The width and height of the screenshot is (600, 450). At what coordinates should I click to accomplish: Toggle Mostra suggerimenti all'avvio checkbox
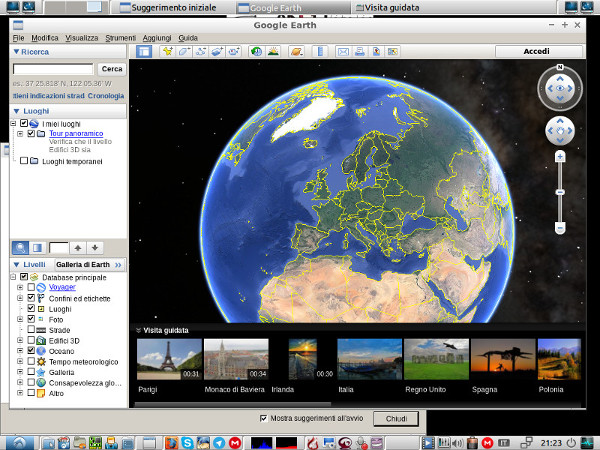[263, 418]
